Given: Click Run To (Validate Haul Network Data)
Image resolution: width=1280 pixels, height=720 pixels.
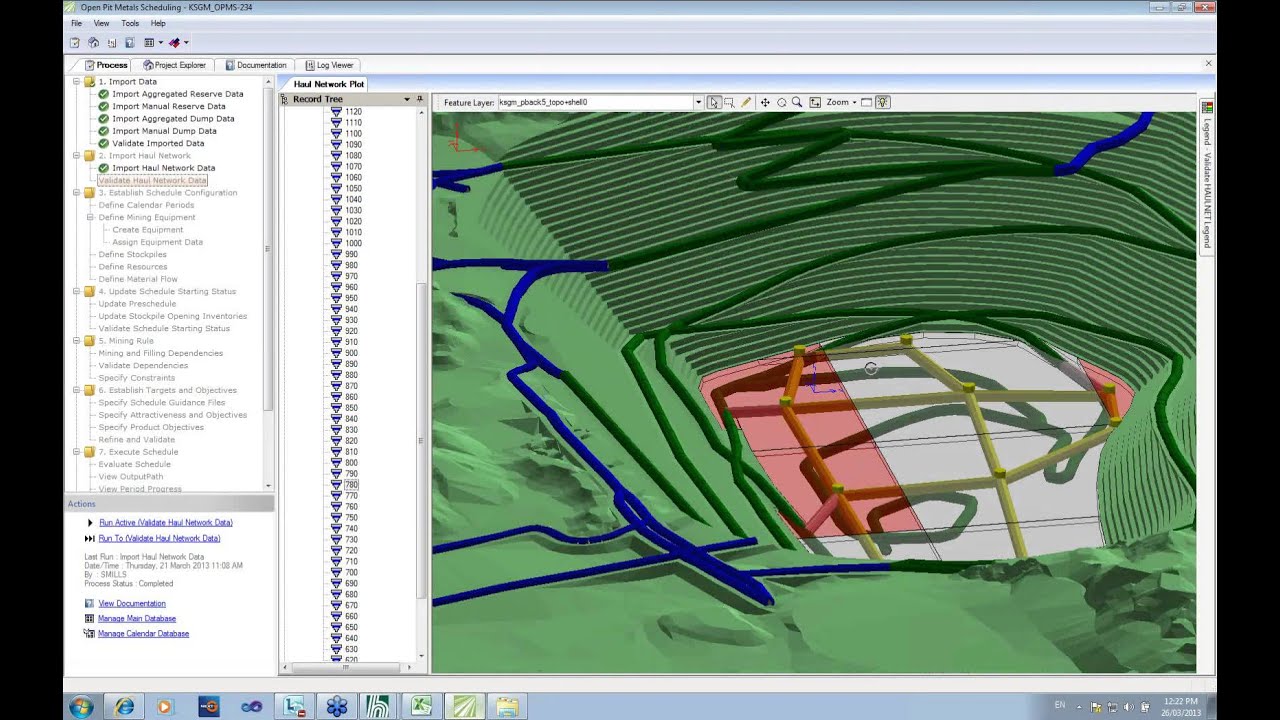Looking at the screenshot, I should [x=159, y=538].
